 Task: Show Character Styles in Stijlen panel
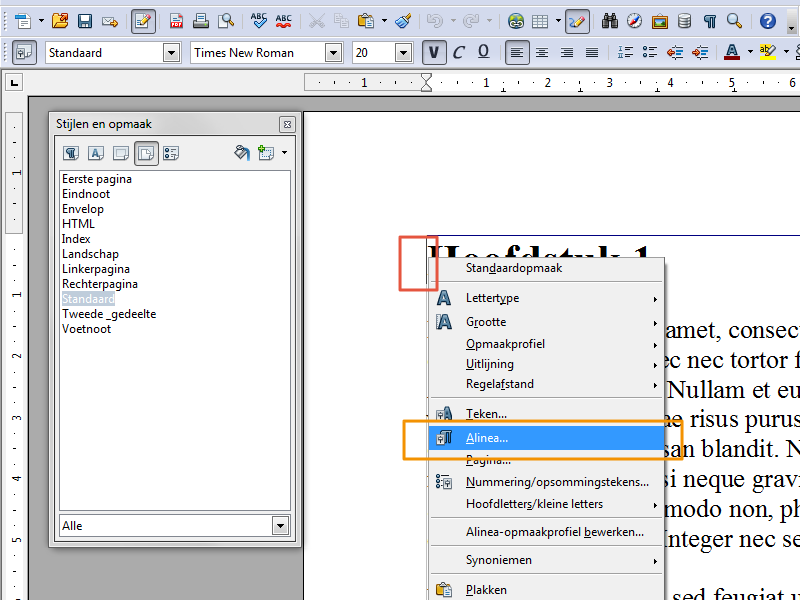point(96,153)
